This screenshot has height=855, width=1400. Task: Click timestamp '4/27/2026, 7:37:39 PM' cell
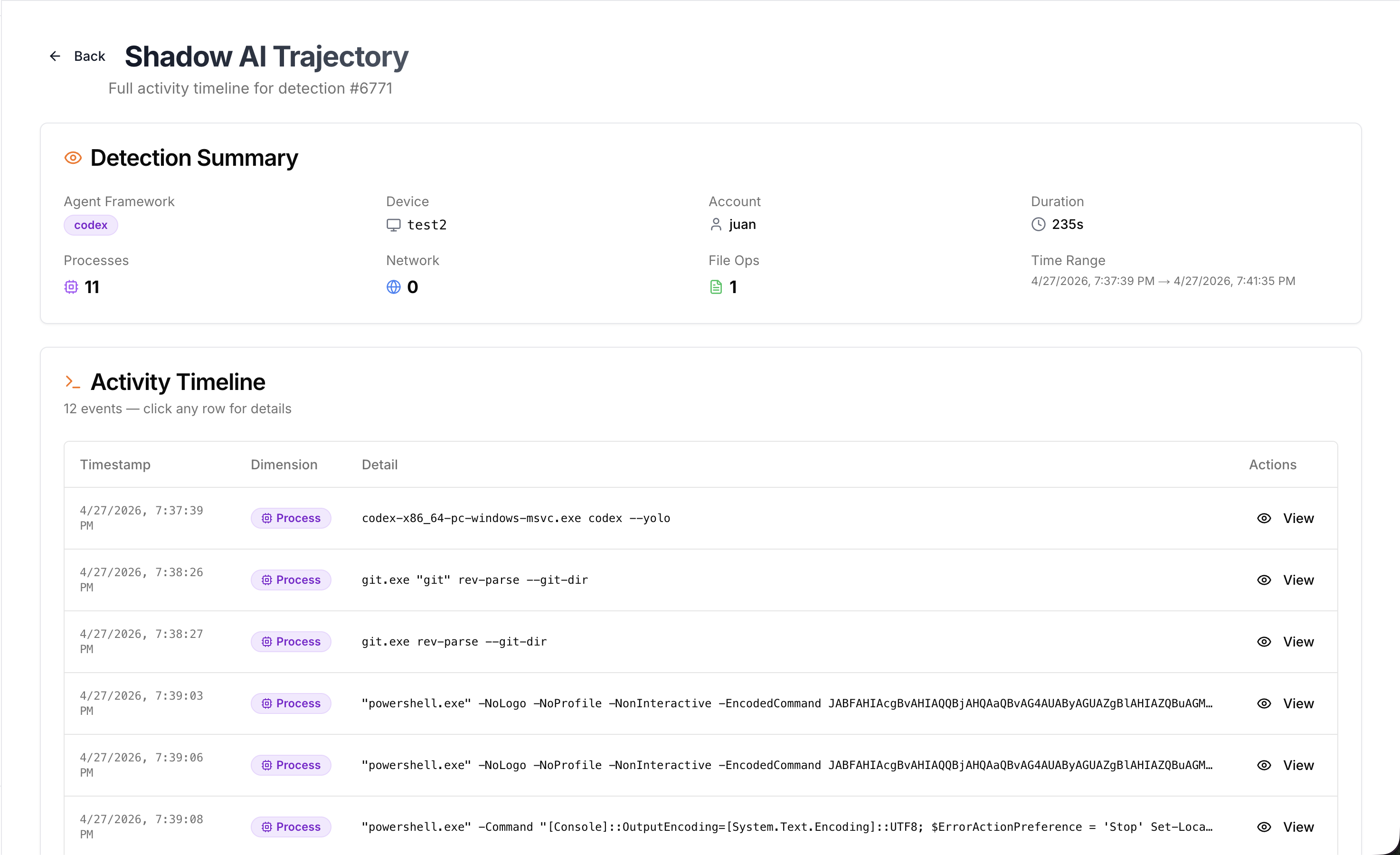point(142,518)
